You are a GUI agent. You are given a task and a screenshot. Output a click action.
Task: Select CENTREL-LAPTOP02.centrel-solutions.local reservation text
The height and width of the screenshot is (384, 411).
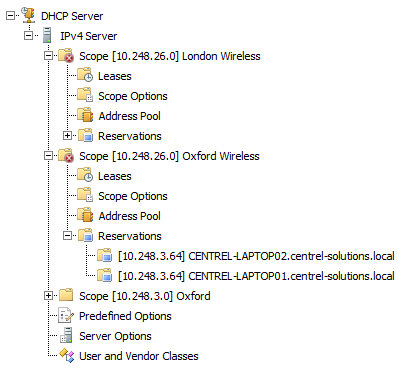click(256, 256)
